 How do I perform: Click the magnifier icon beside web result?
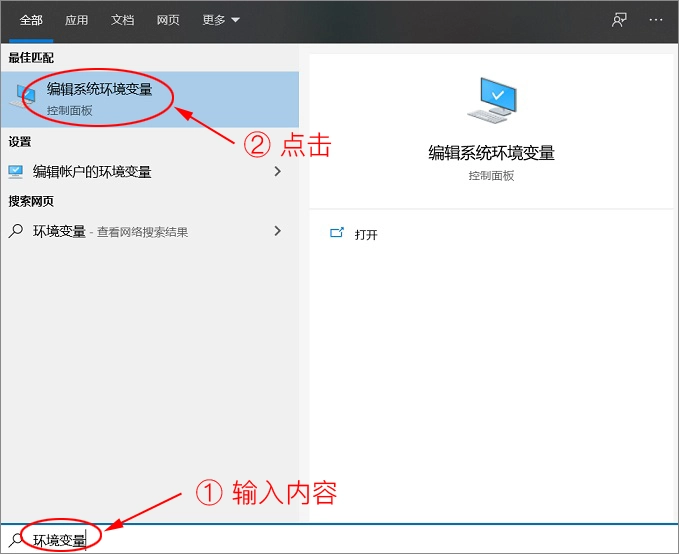tap(16, 231)
